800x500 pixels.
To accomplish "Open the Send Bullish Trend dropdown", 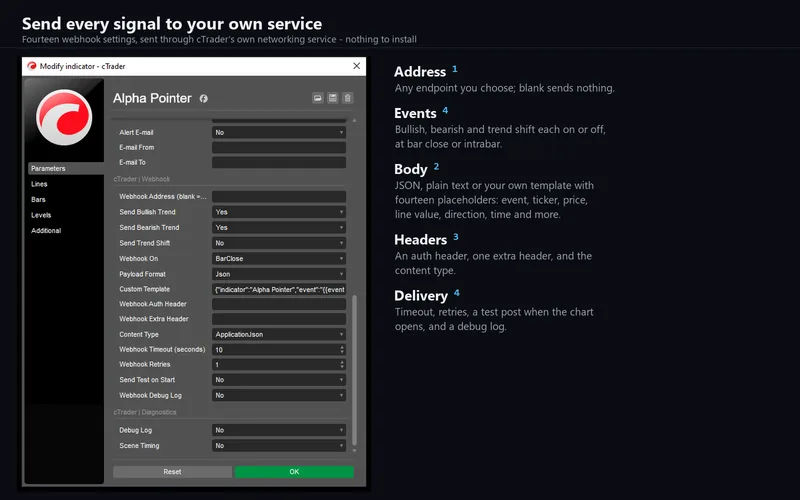I will pos(279,212).
